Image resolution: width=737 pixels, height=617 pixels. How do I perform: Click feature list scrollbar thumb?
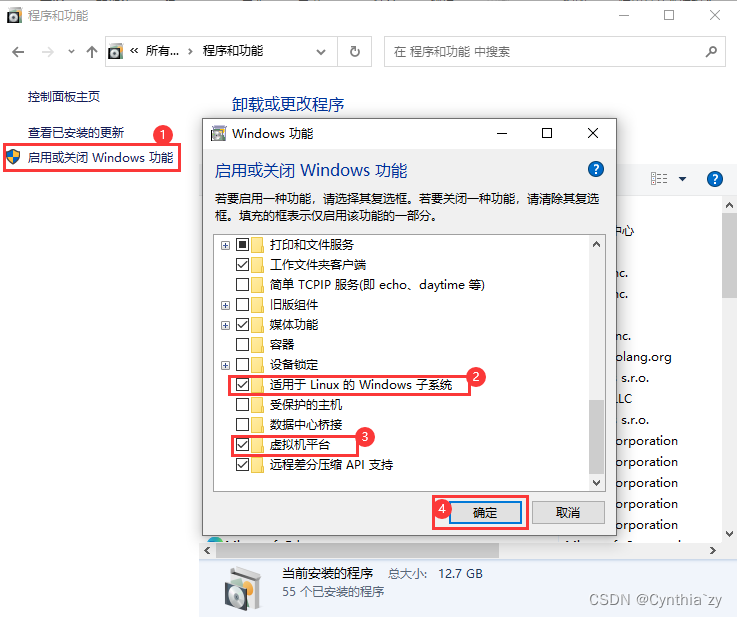[x=596, y=437]
